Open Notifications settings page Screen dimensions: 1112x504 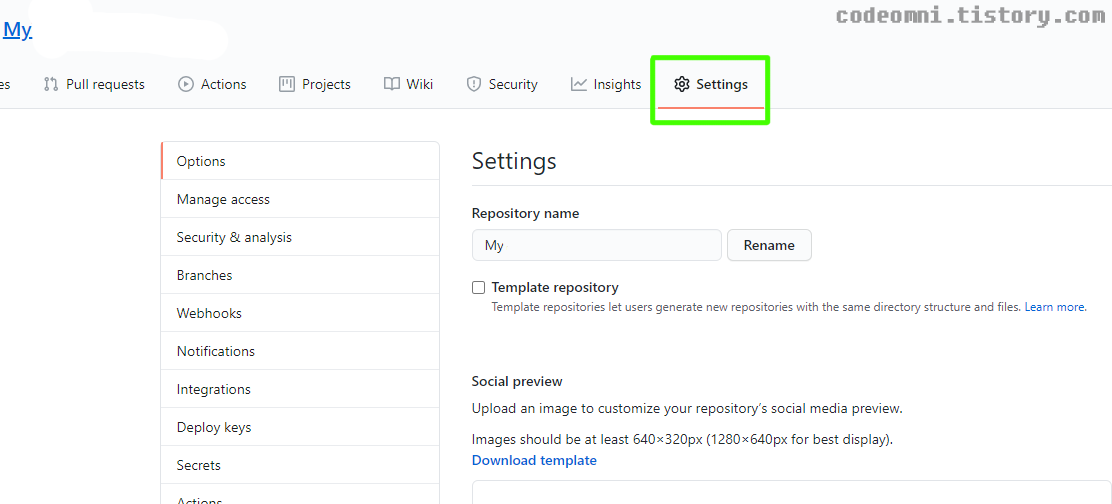point(300,352)
